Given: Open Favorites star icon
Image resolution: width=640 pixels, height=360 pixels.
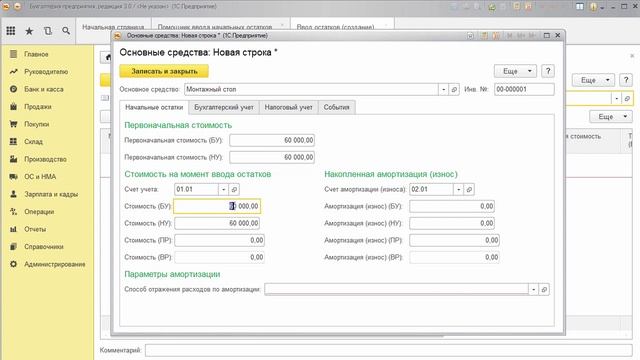Looking at the screenshot, I should (x=29, y=31).
